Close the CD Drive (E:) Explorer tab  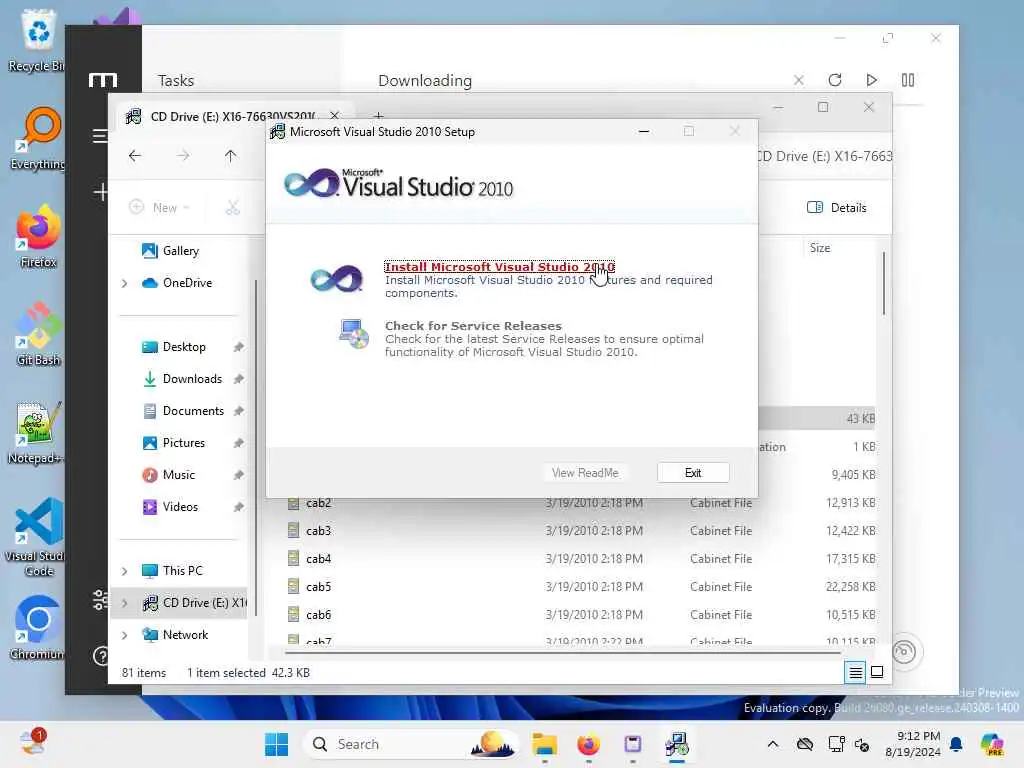[334, 116]
